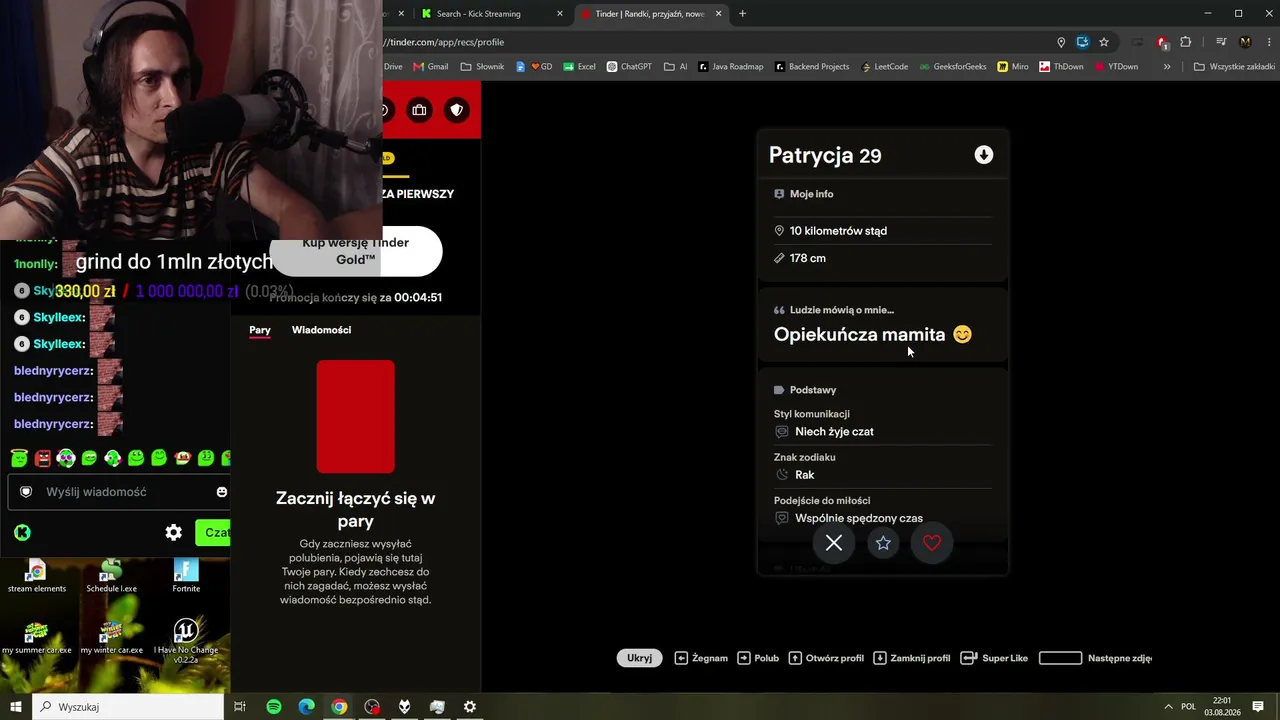The width and height of the screenshot is (1280, 720).
Task: Open the Chrome extensions puzzle icon
Action: pyautogui.click(x=1186, y=42)
